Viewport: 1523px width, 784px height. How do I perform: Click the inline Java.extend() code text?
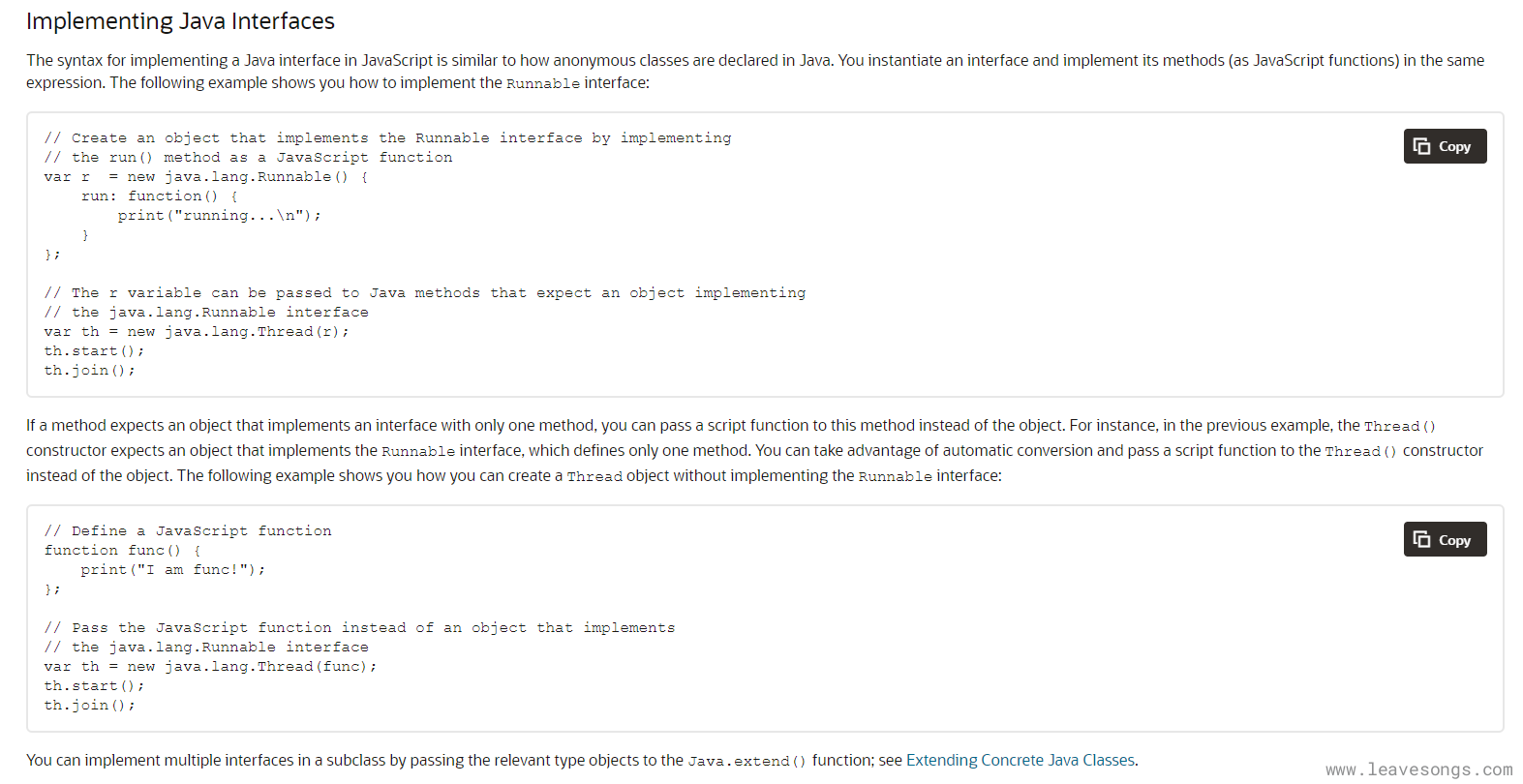click(x=746, y=762)
